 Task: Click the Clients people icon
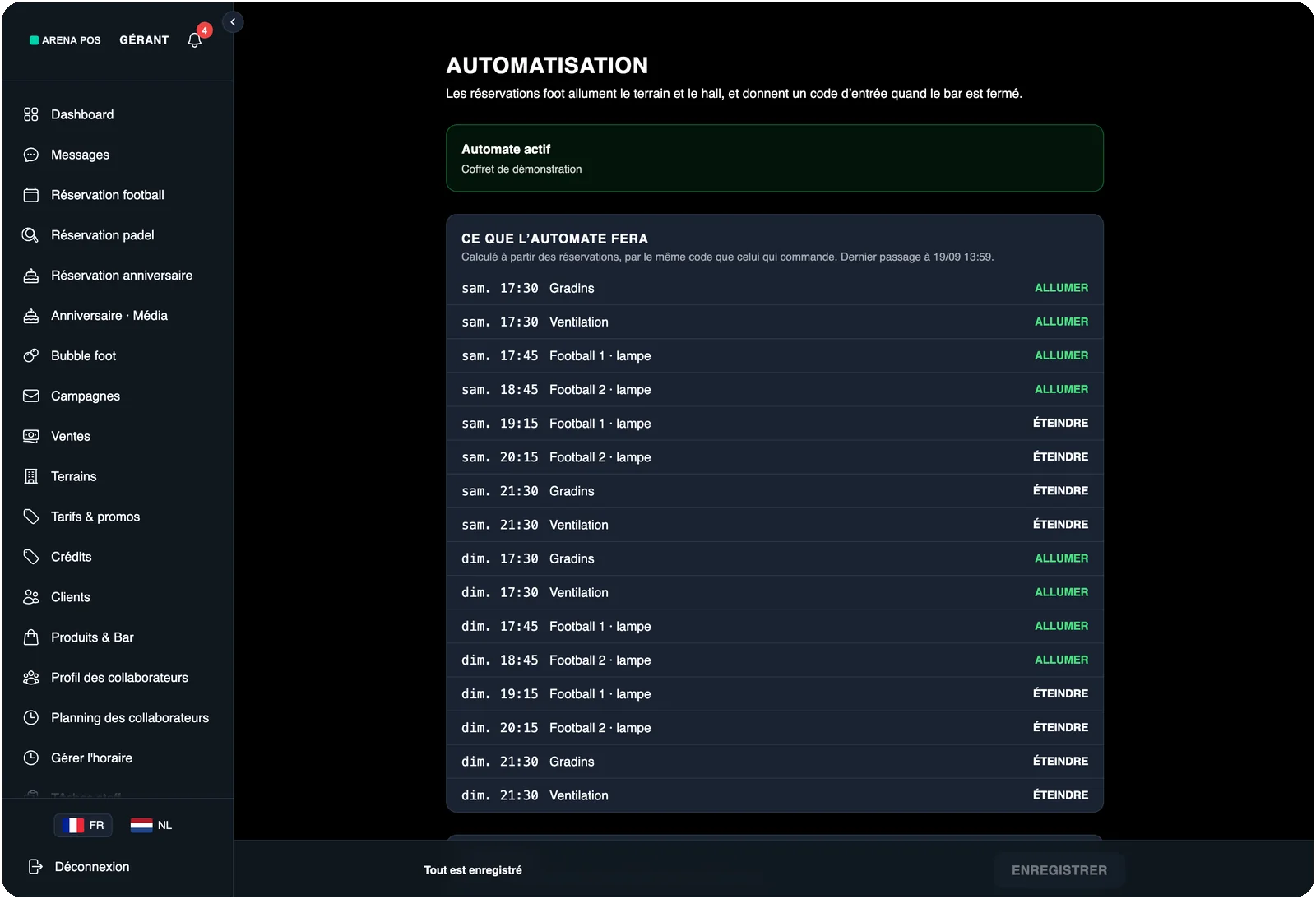tap(31, 597)
